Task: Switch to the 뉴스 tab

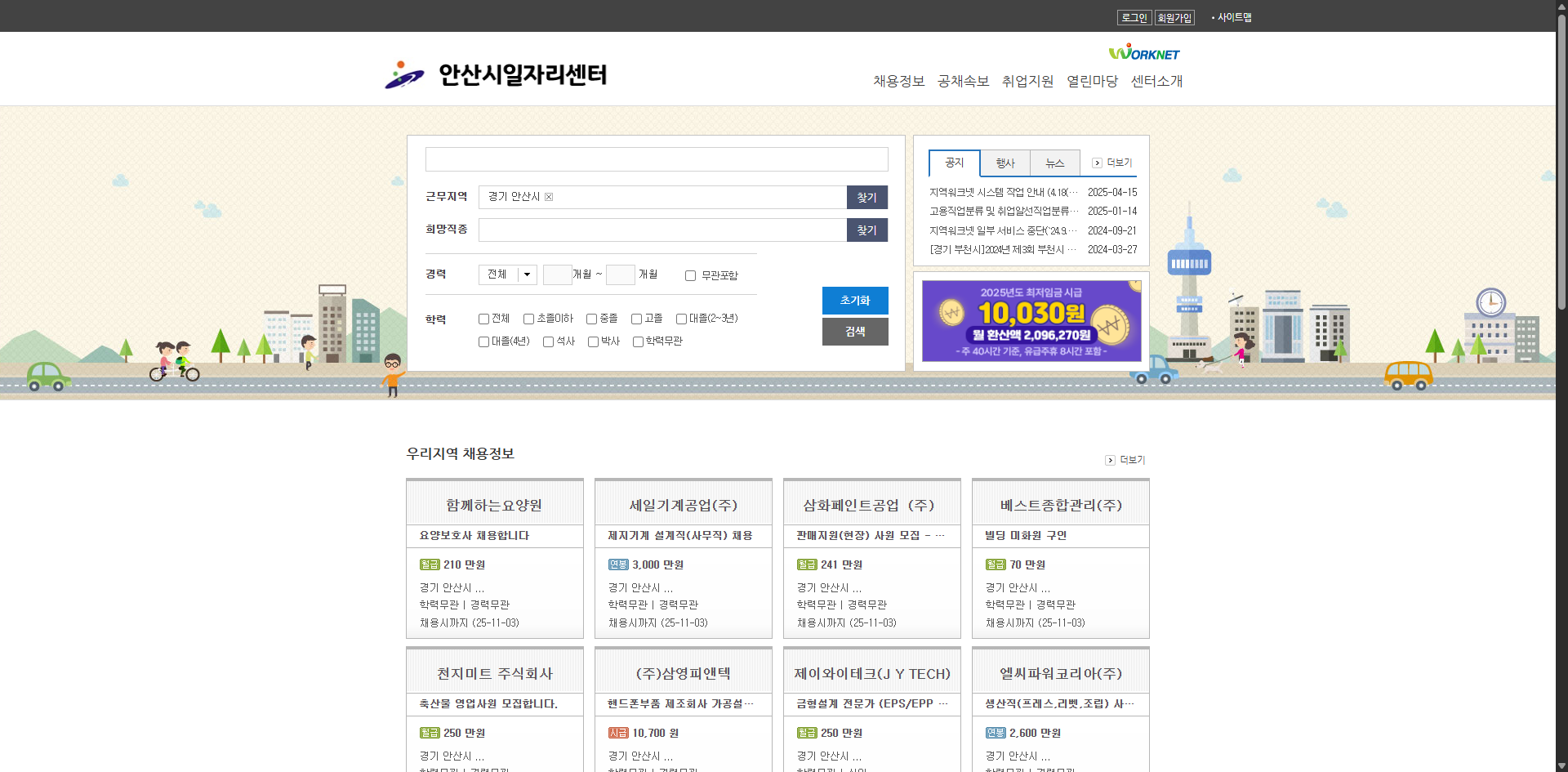Action: (1054, 163)
